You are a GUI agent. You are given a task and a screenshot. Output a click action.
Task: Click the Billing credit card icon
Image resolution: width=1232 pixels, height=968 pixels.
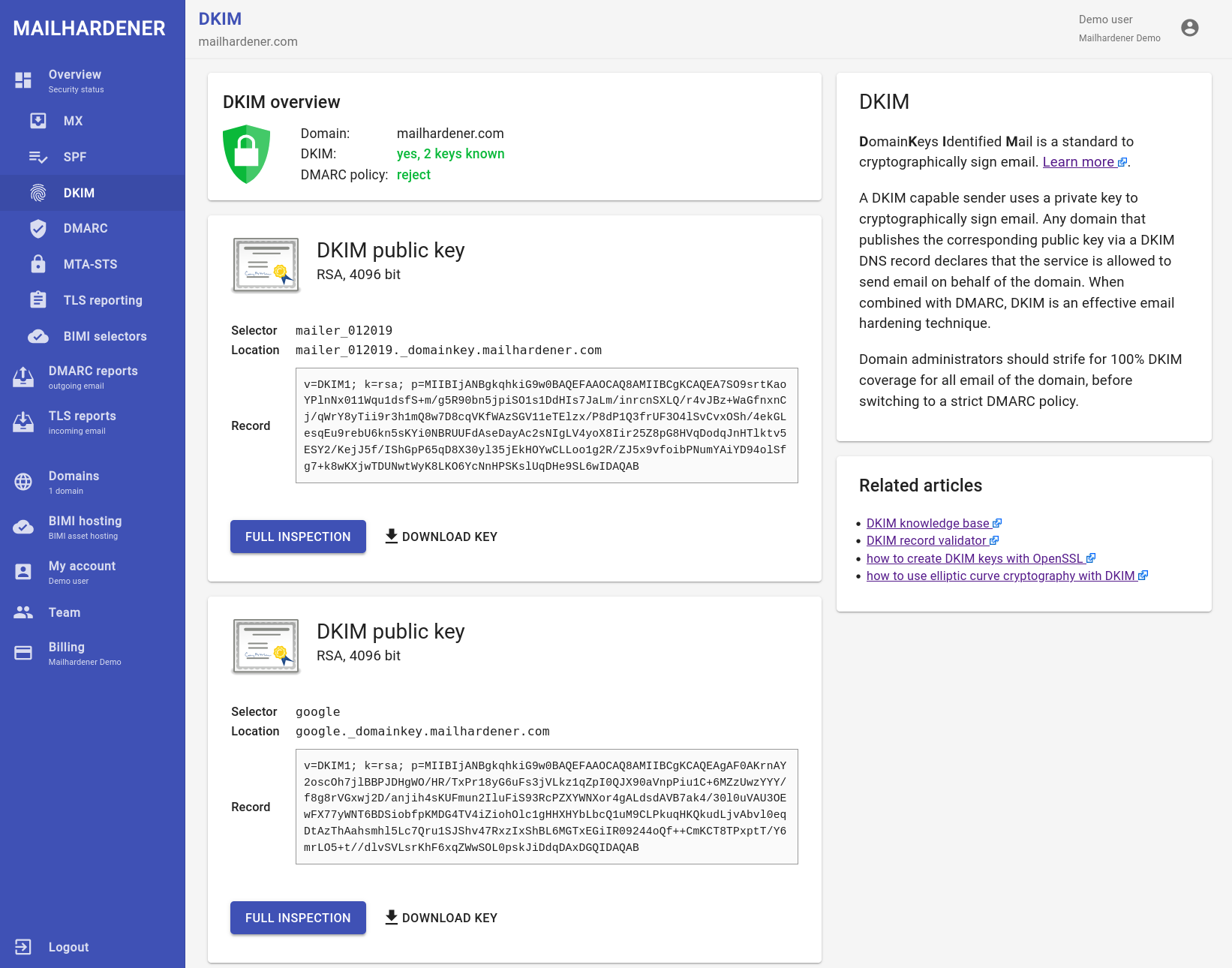pyautogui.click(x=23, y=653)
